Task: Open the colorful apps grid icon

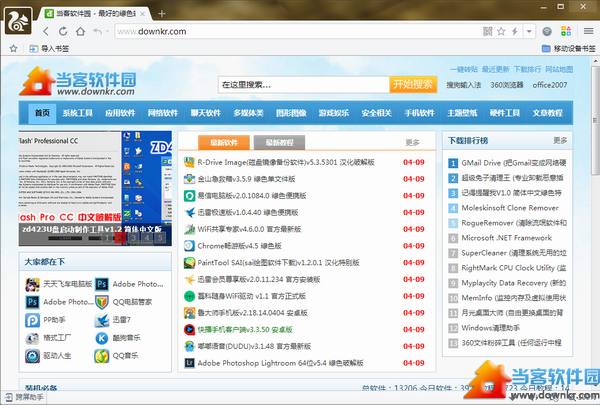Action: pos(566,31)
